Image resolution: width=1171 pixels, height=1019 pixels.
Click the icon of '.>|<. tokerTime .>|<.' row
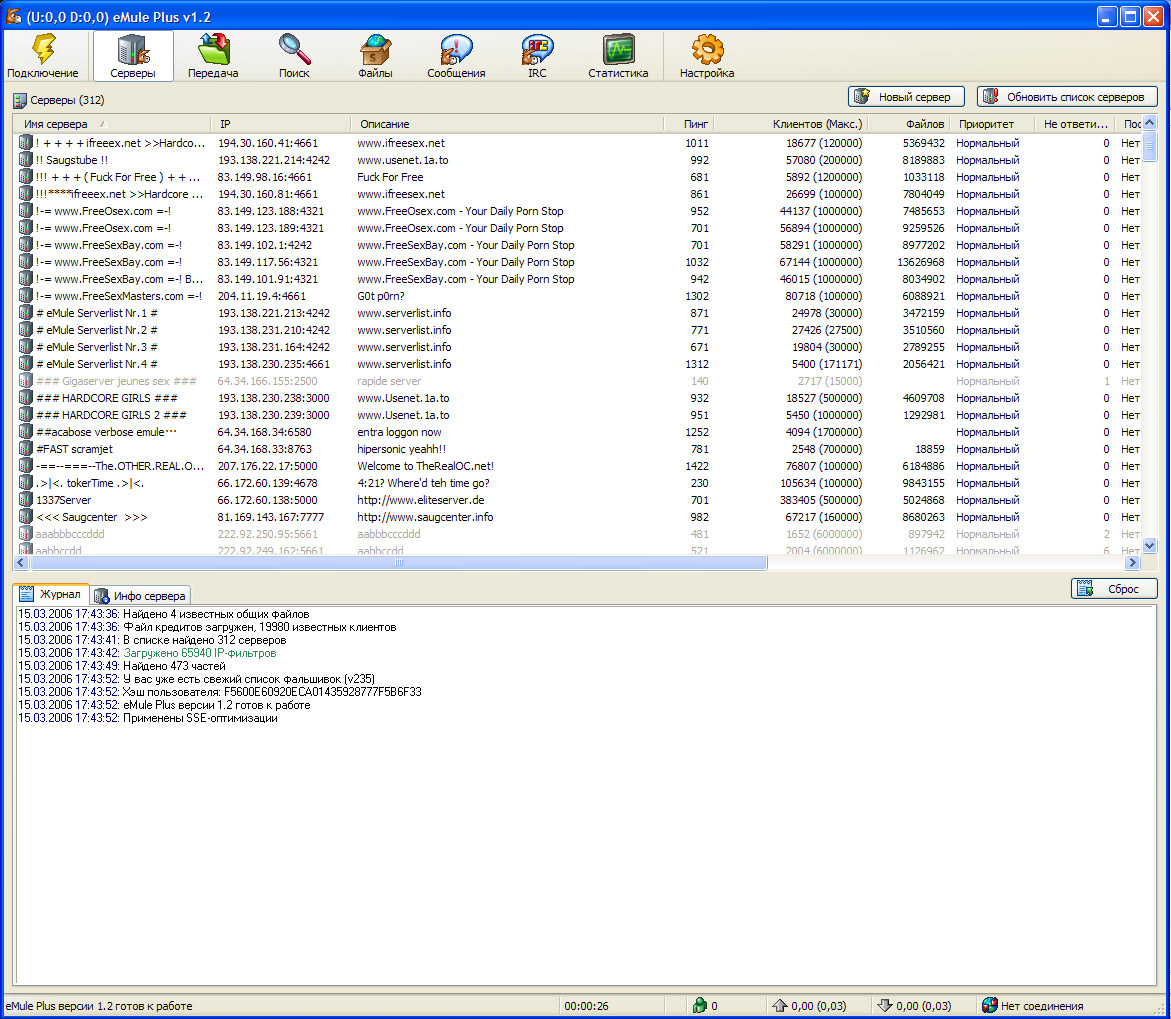click(x=25, y=483)
